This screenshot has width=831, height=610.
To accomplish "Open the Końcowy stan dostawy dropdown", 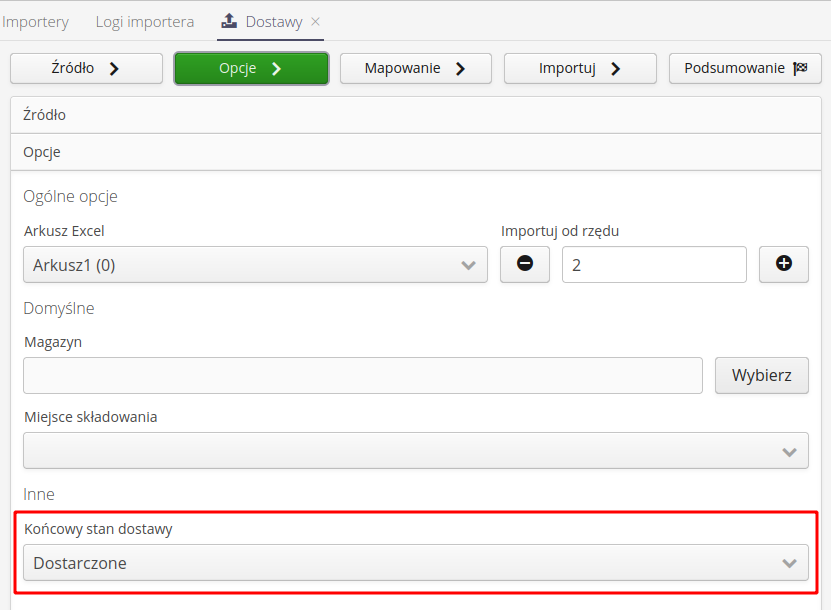I will pos(415,563).
